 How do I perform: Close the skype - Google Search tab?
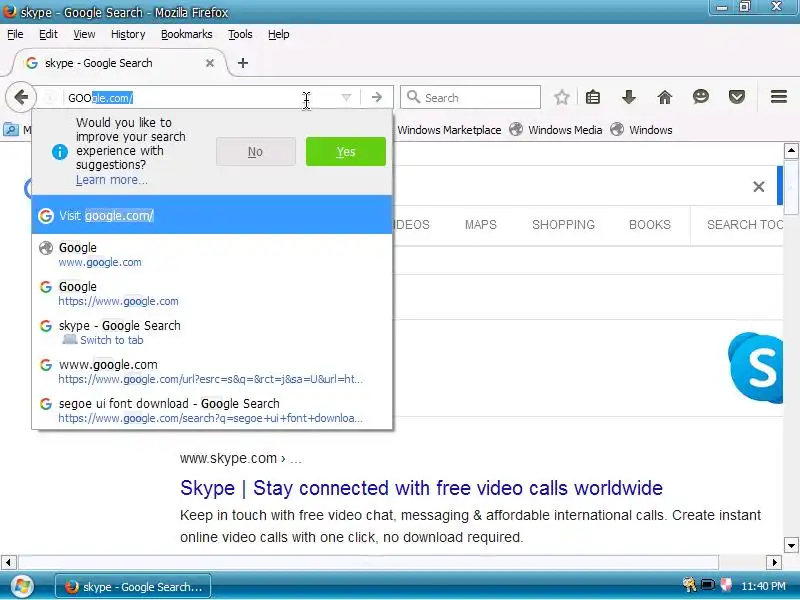click(x=210, y=63)
